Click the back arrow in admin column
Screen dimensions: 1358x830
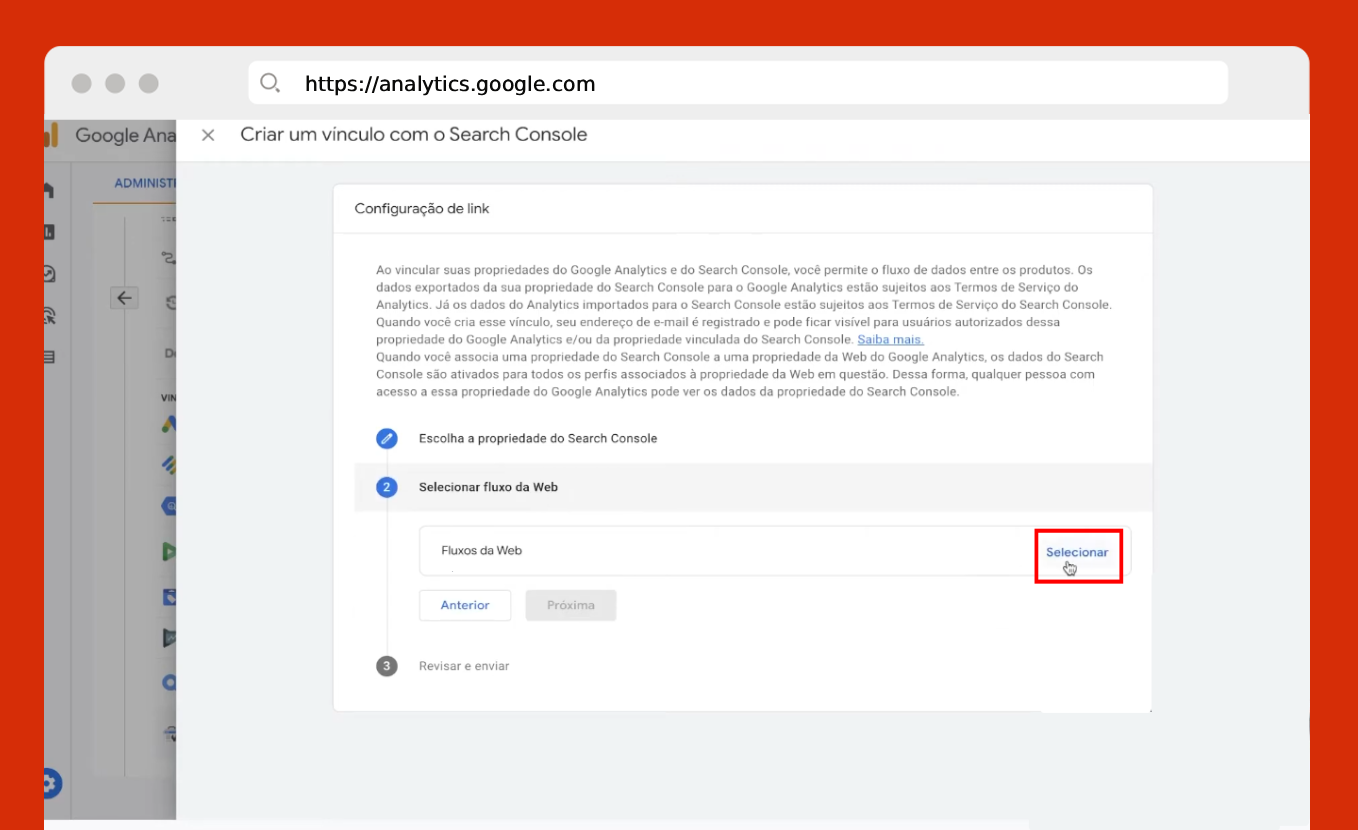click(124, 297)
